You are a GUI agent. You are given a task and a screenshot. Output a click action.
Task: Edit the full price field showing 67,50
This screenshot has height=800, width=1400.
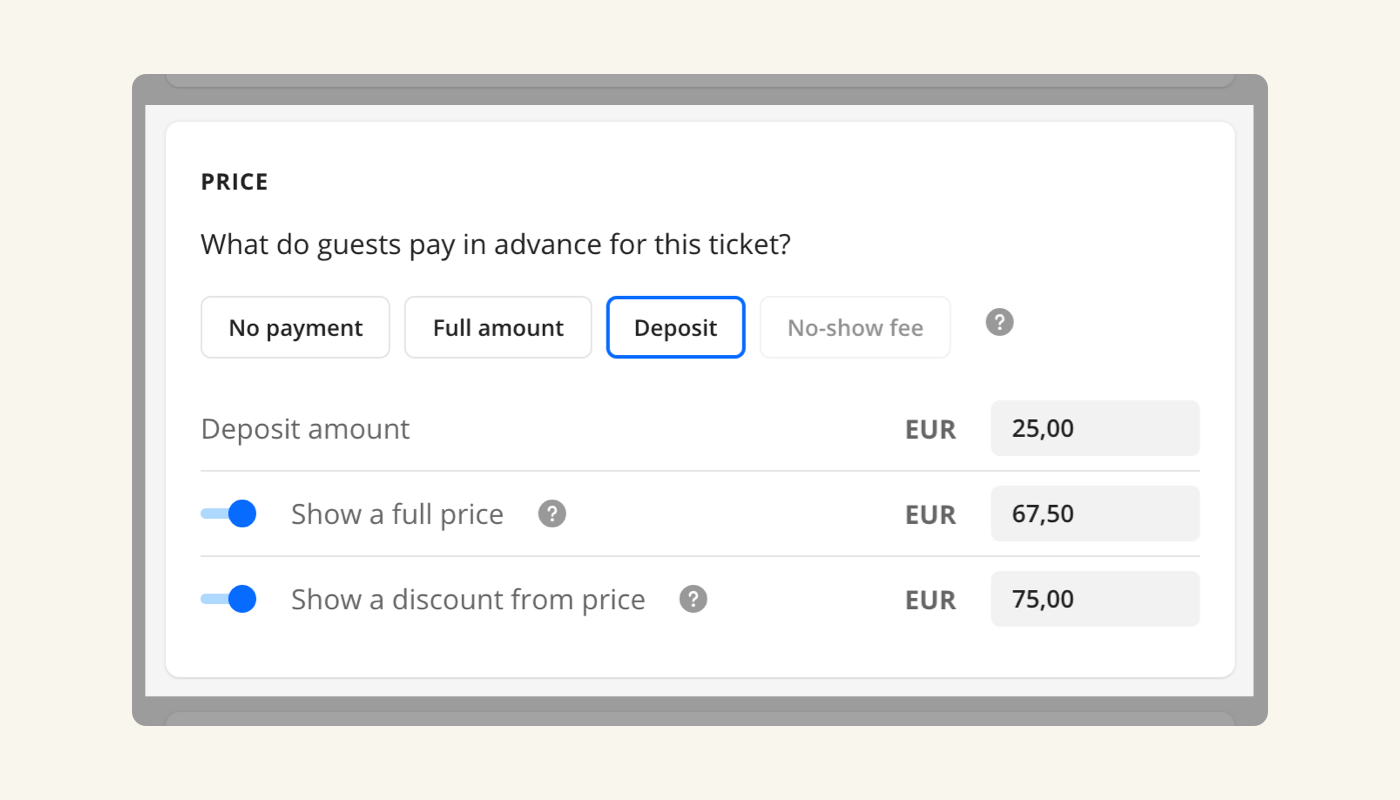click(x=1095, y=514)
